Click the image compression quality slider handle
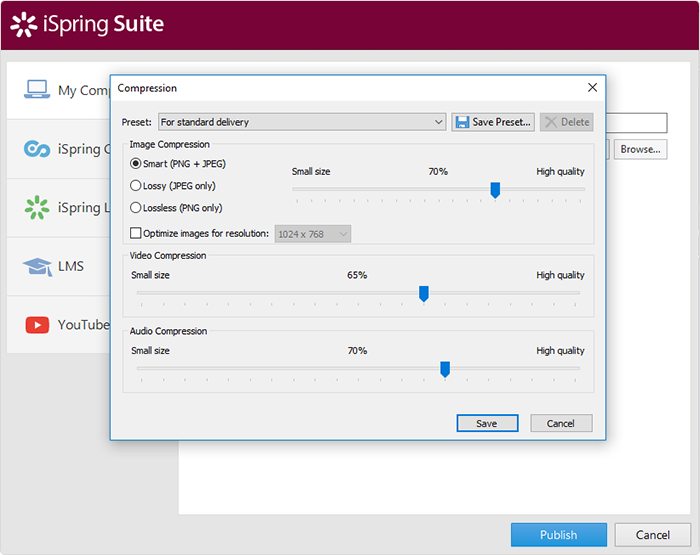Screen dimensions: 700x555 (495, 190)
